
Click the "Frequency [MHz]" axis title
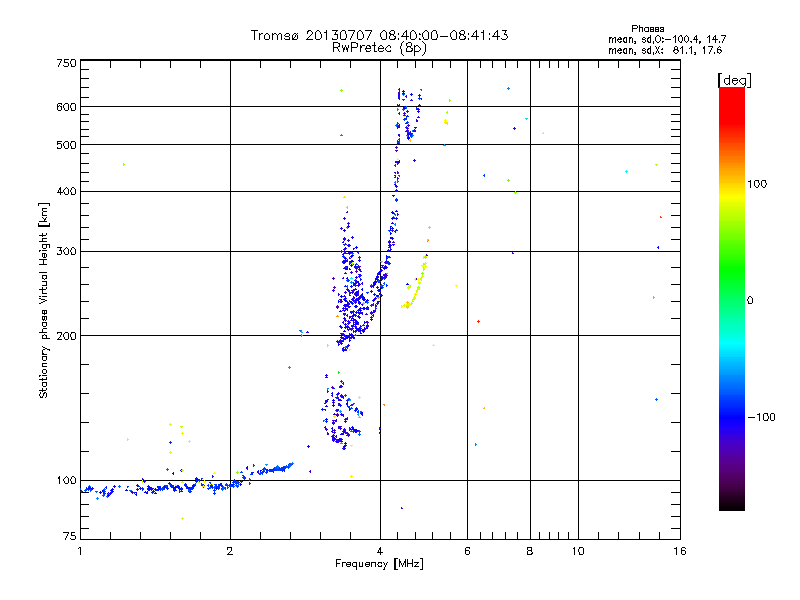click(x=379, y=564)
